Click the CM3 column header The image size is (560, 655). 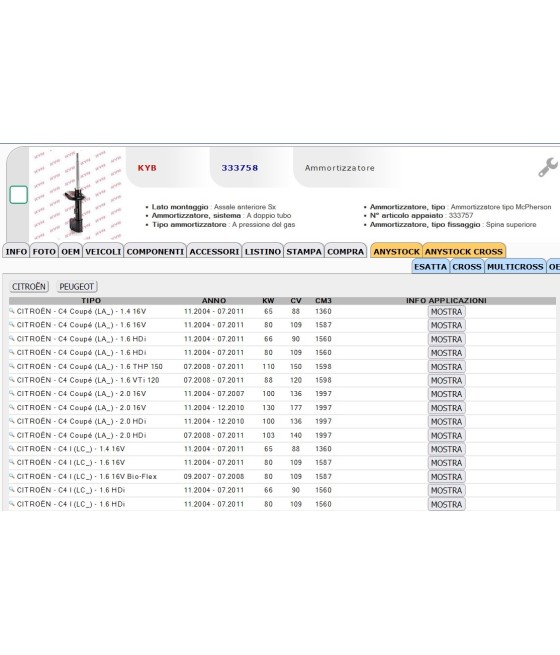323,301
